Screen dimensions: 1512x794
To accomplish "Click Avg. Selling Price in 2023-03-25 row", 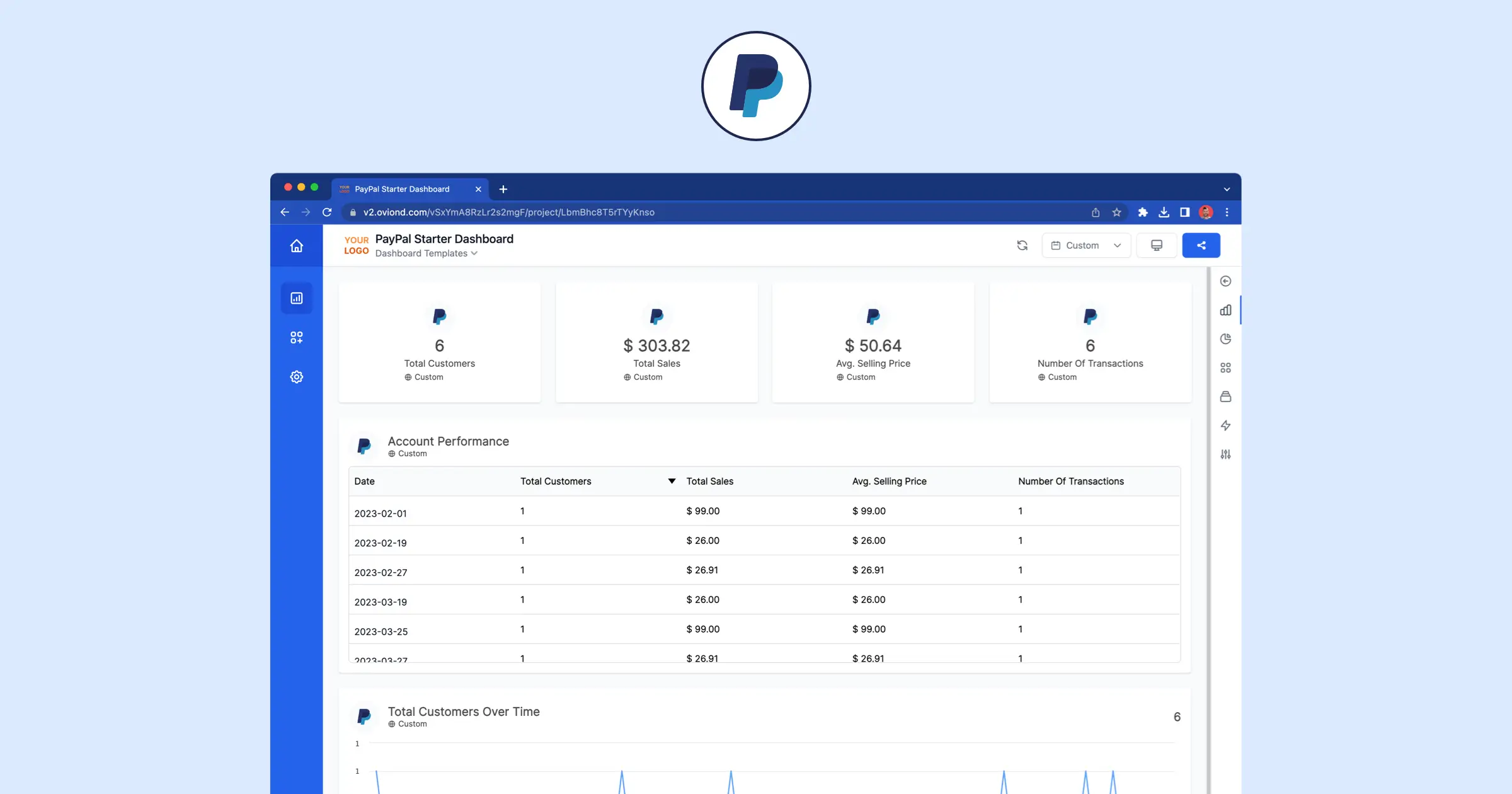I will click(869, 629).
